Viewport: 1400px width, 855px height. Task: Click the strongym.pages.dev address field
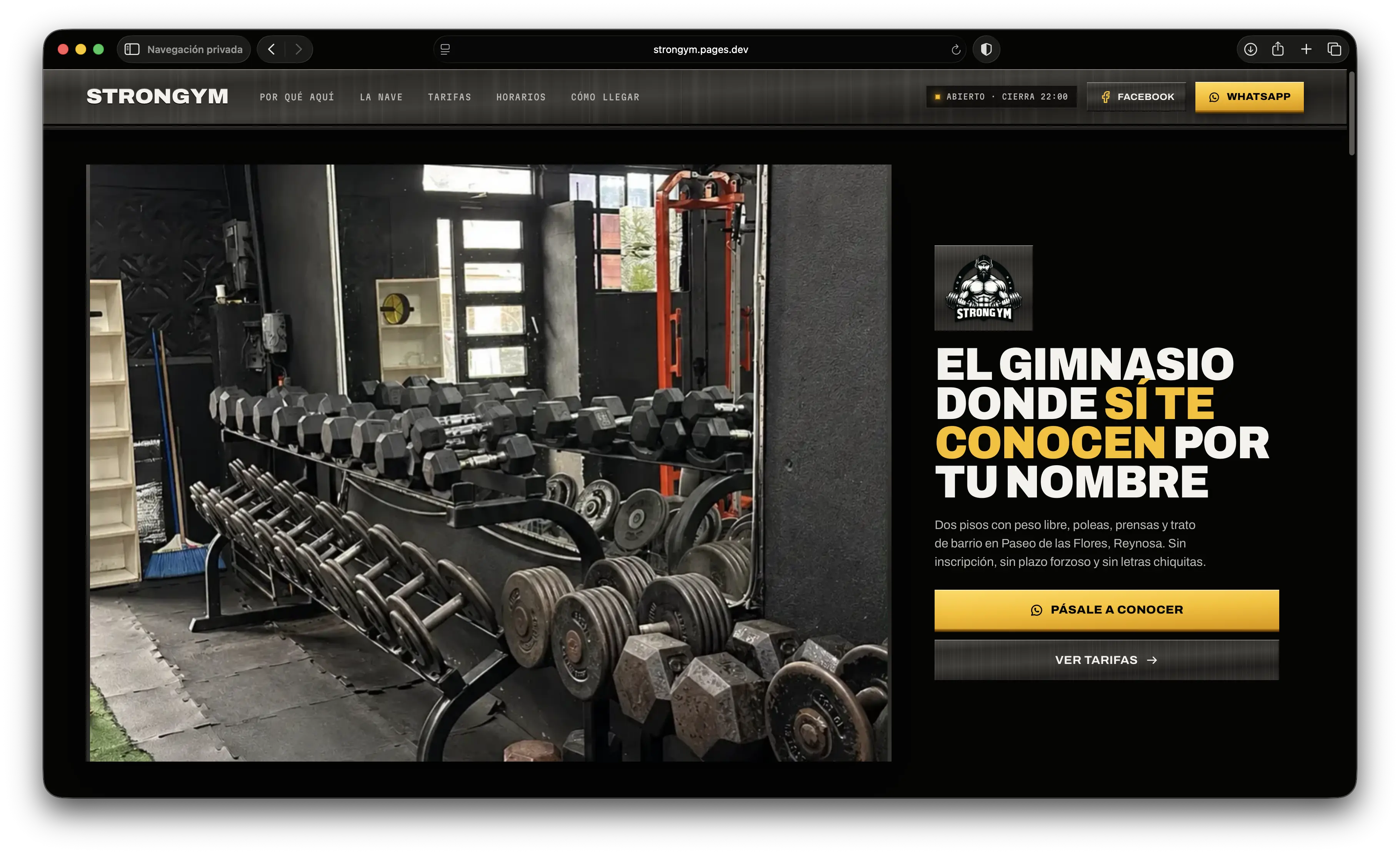[x=700, y=50]
